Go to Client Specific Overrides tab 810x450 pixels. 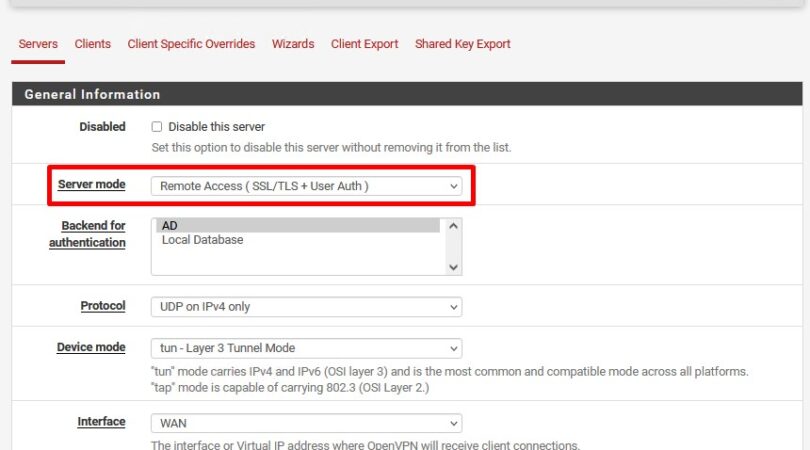(191, 44)
